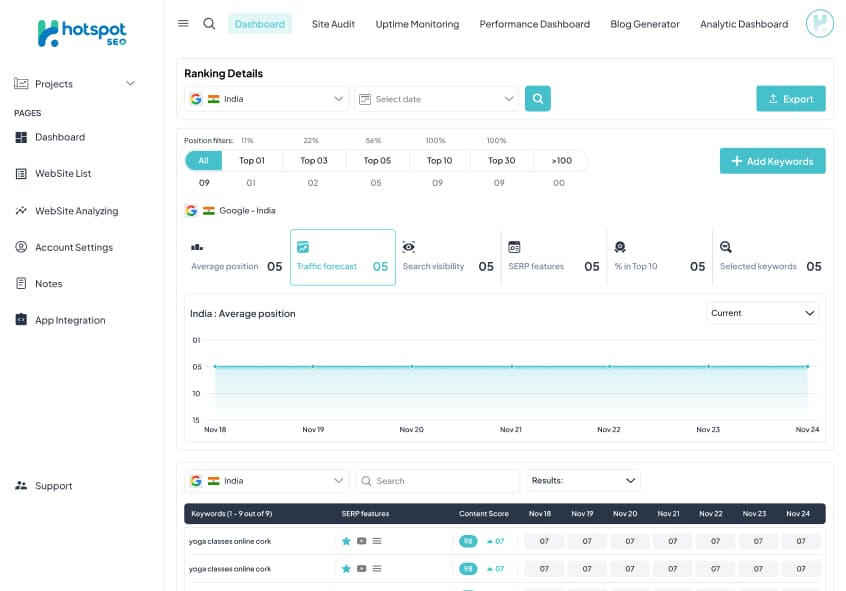Expand the Projects chevron in sidebar
846x591 pixels.
tap(131, 84)
